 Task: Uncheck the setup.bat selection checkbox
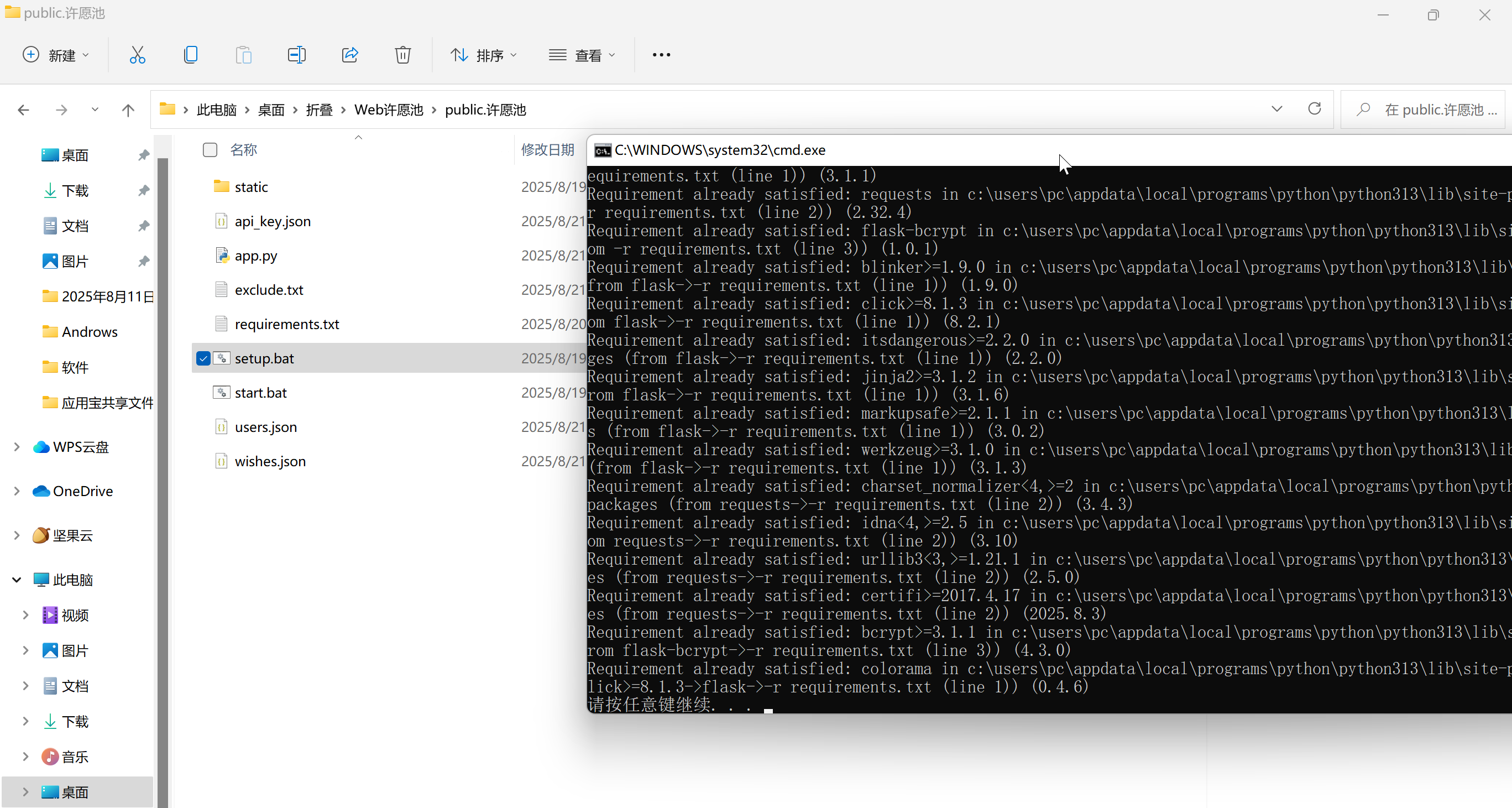[x=203, y=358]
